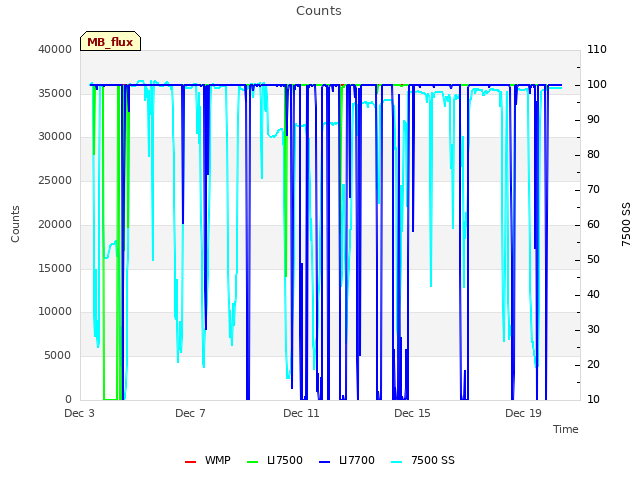Click the Dec 15 x-axis label
The height and width of the screenshot is (480, 640).
412,413
